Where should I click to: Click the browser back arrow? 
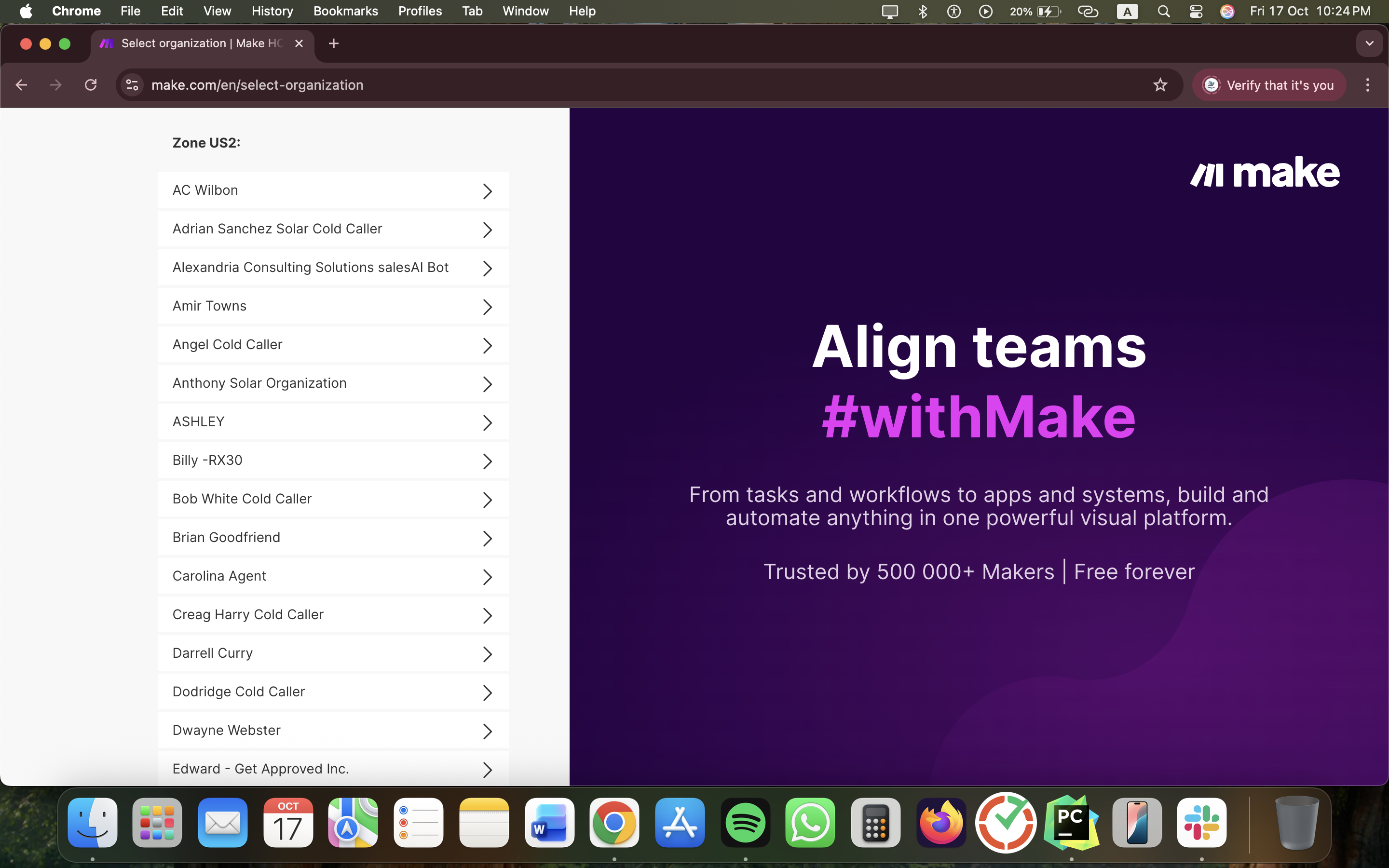click(21, 84)
